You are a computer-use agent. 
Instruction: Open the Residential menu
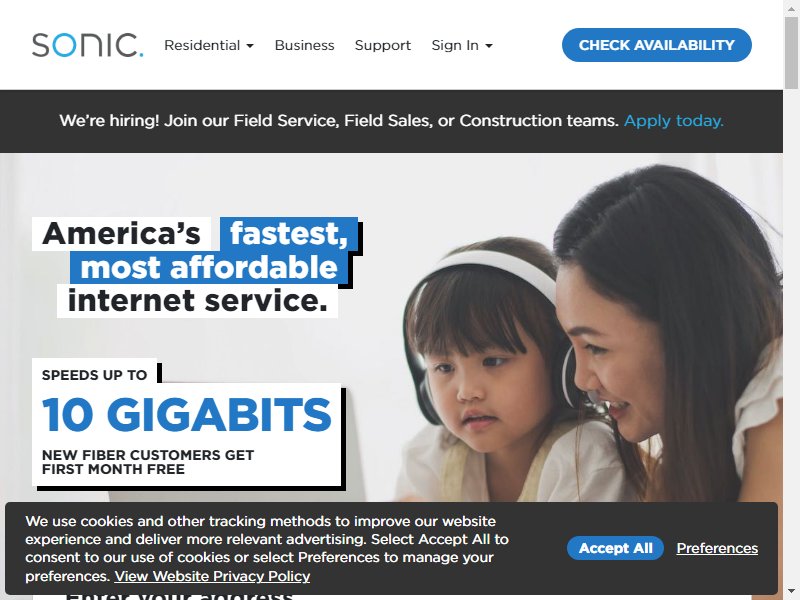tap(209, 45)
